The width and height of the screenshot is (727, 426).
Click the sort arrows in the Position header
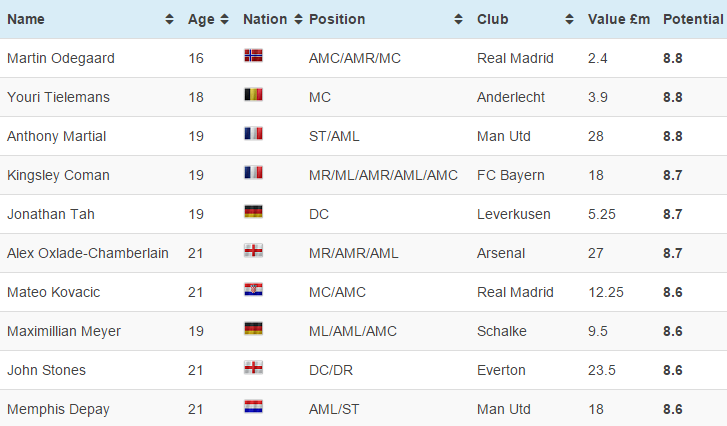[458, 19]
